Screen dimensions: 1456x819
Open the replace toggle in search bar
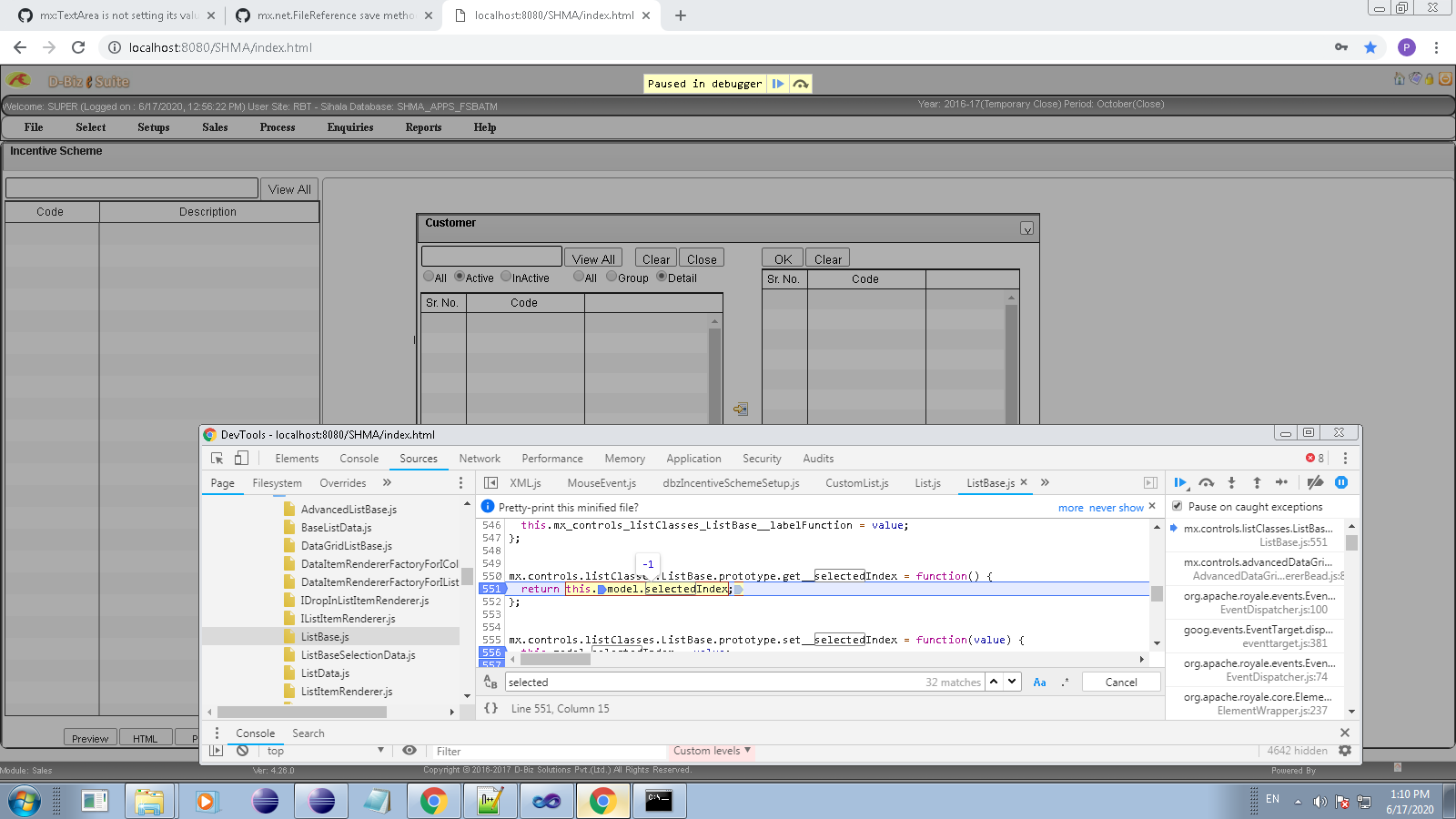tap(490, 682)
